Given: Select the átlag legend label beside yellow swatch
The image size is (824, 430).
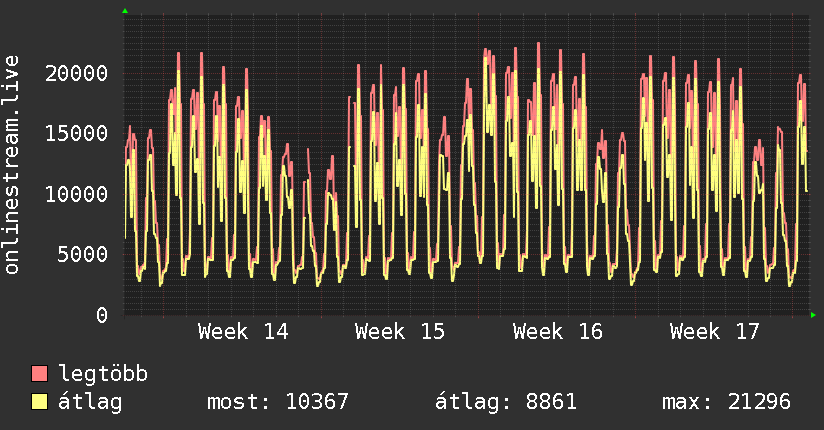Looking at the screenshot, I should [90, 402].
